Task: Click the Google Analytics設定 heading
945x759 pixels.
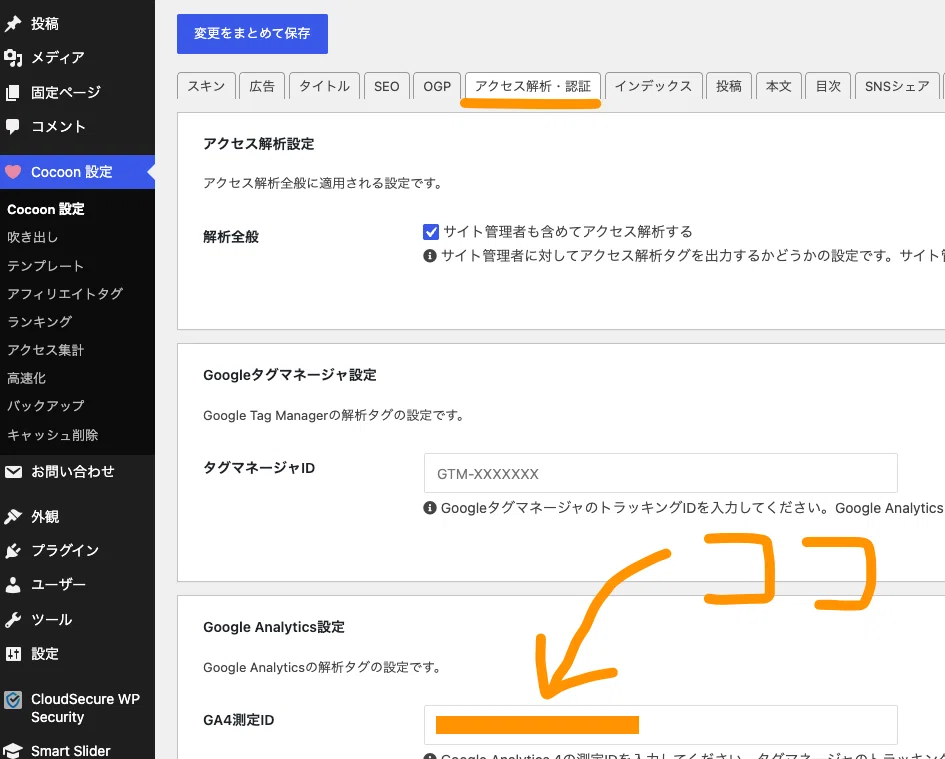Action: click(x=274, y=627)
